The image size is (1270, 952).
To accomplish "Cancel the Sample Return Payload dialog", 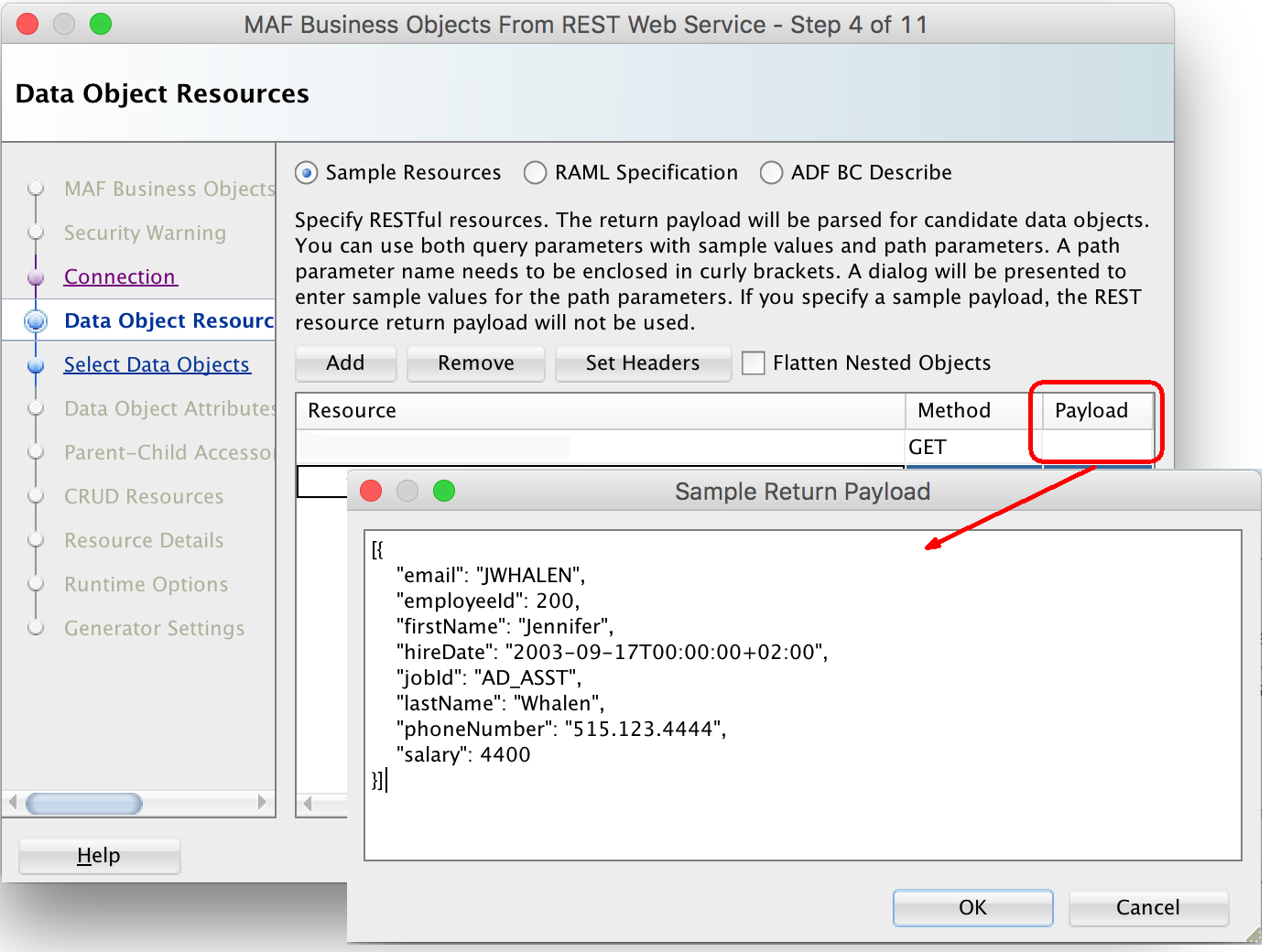I will 1148,907.
